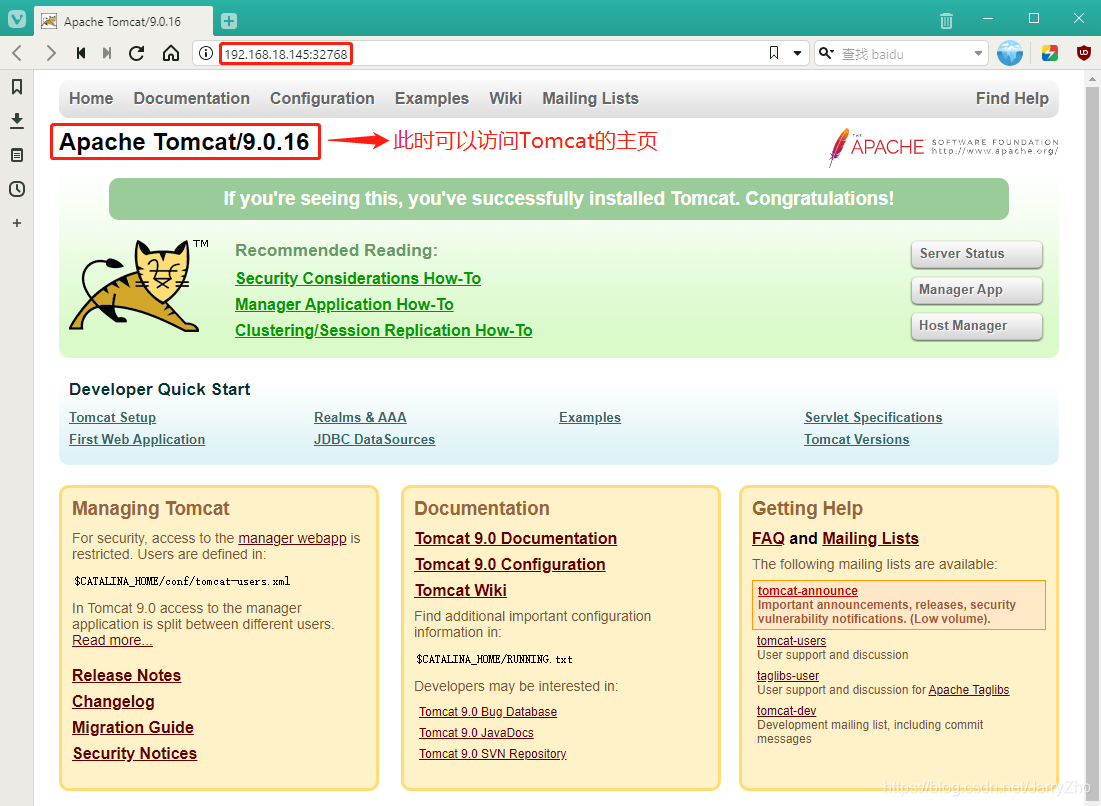Open Tomcat Versions link
The width and height of the screenshot is (1101, 806).
point(857,440)
